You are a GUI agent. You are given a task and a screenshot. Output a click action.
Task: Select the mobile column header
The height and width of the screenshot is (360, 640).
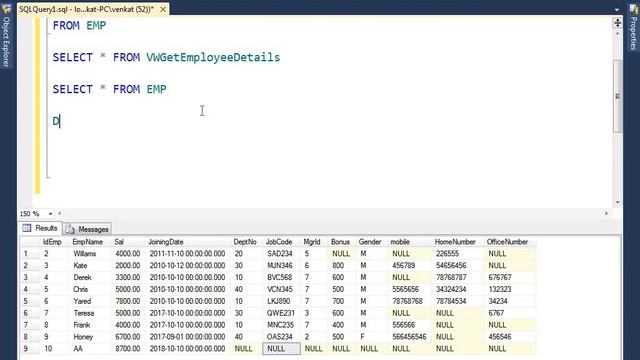pyautogui.click(x=410, y=242)
